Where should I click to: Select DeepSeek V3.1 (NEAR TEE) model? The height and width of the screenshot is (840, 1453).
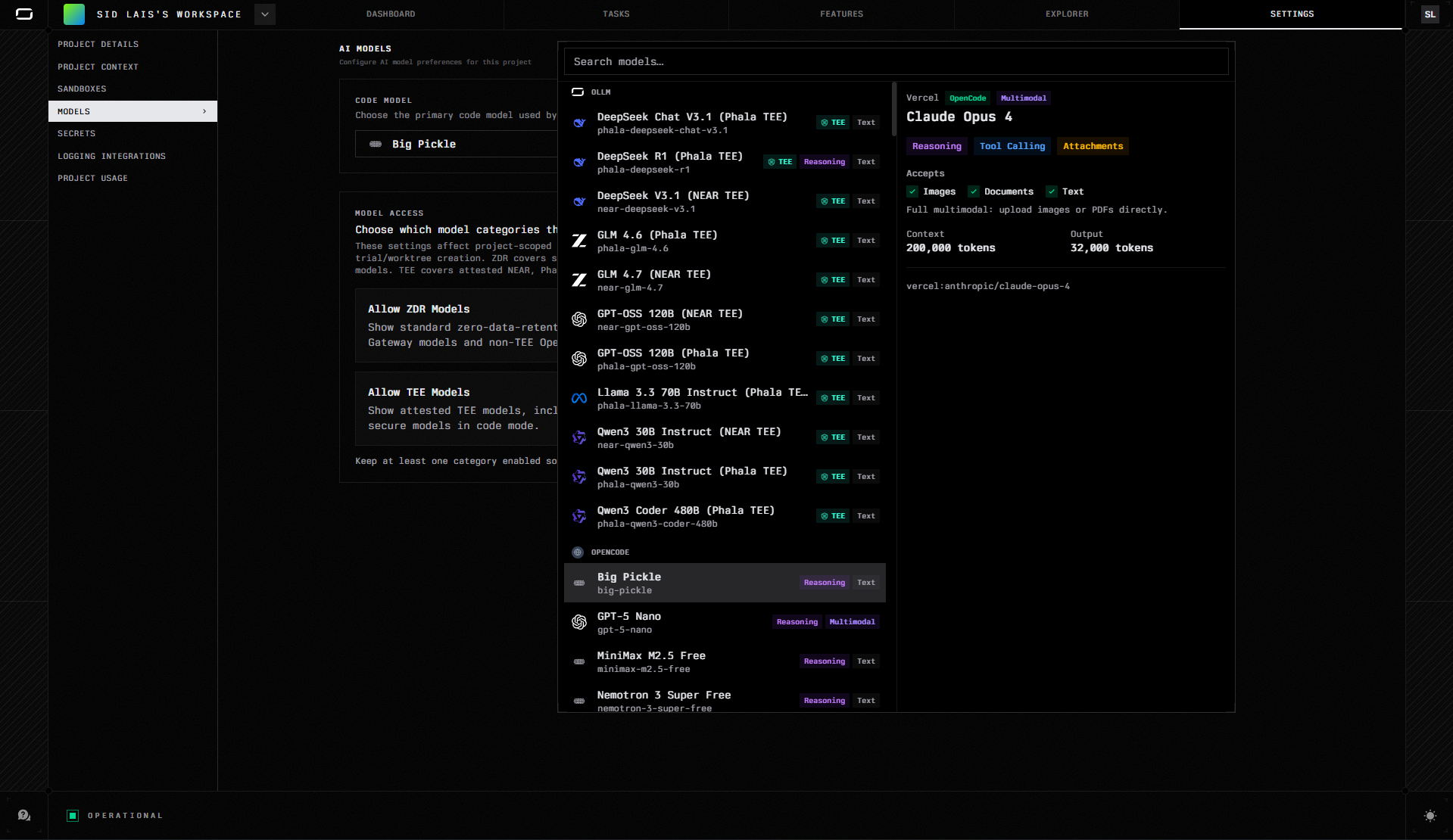725,201
